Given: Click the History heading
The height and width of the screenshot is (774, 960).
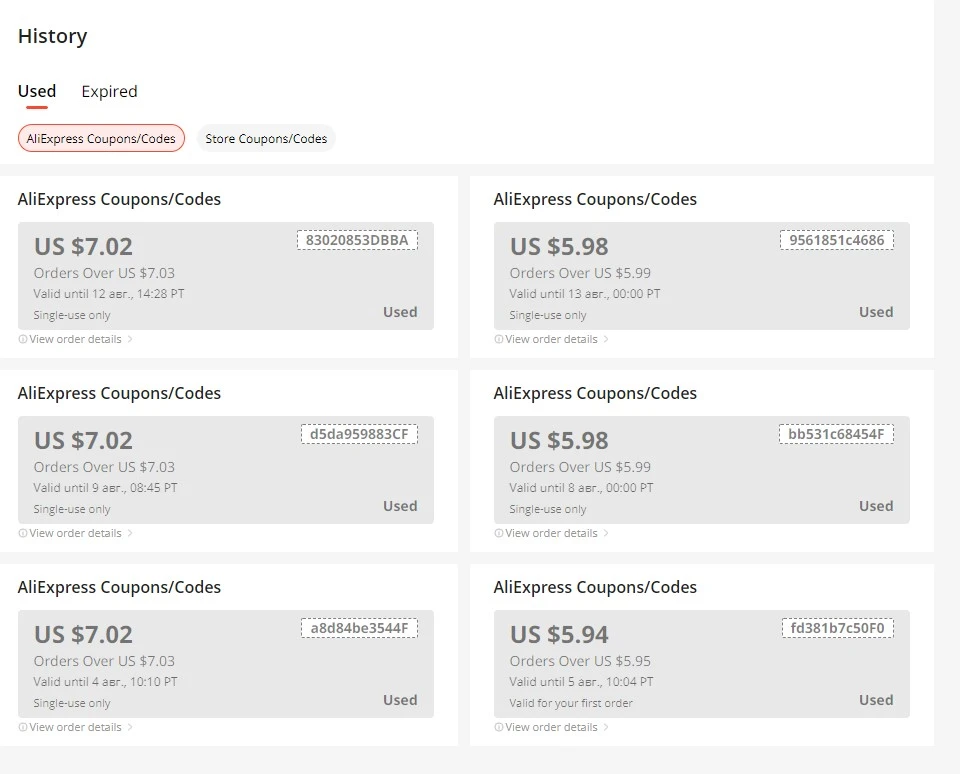Looking at the screenshot, I should point(53,36).
